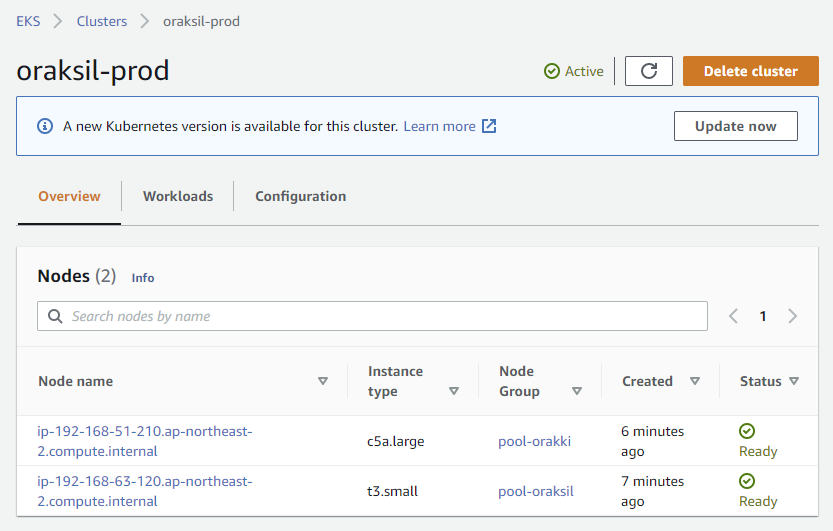The height and width of the screenshot is (531, 833).
Task: Click the search magnifier icon in nodes search
Action: 55,316
